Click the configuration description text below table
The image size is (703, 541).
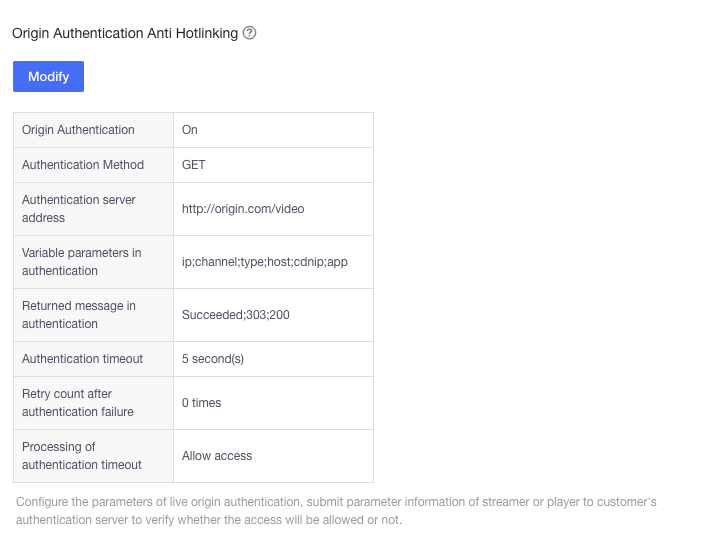click(336, 511)
